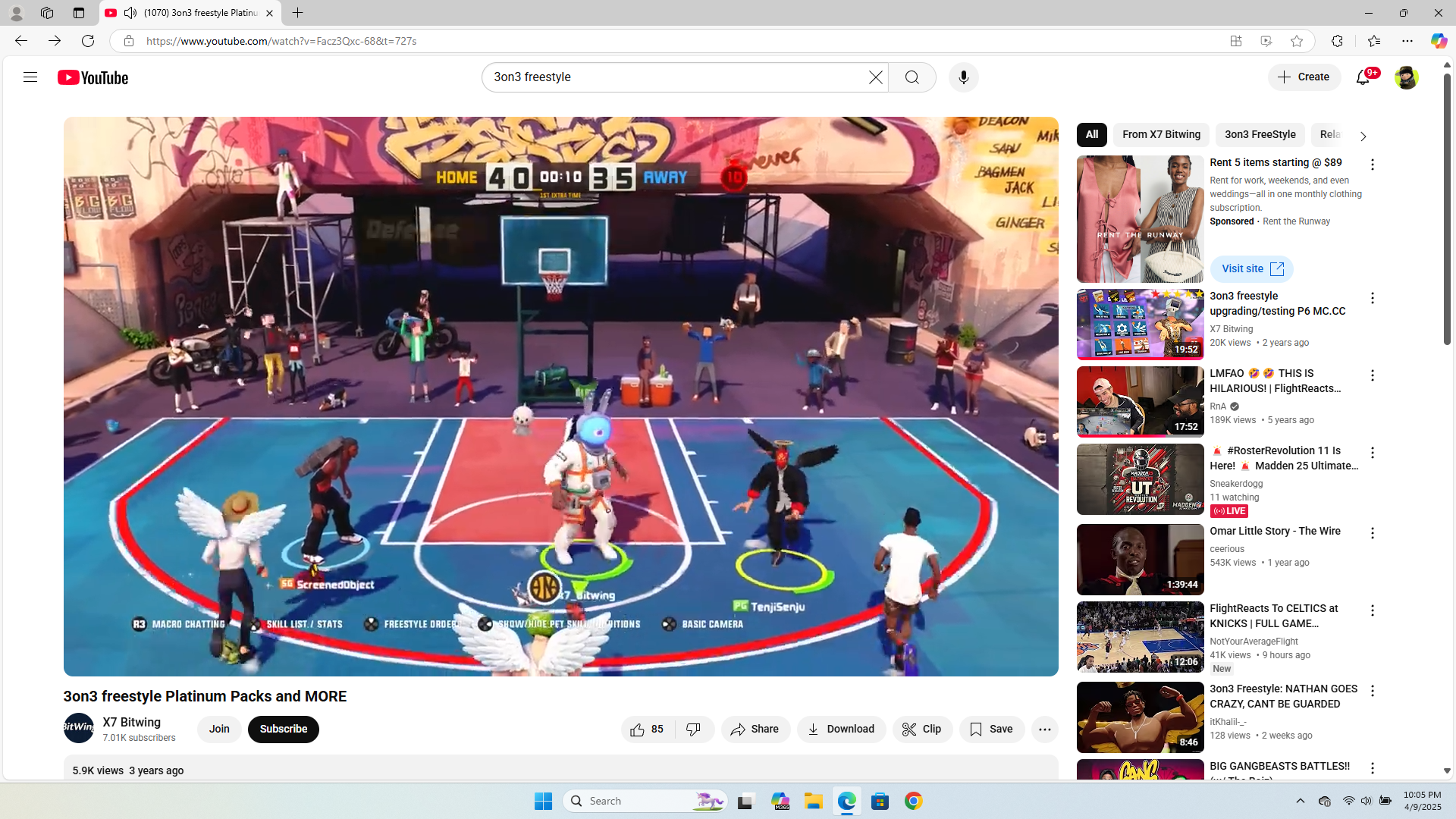Download the video
1456x819 pixels.
(x=841, y=730)
